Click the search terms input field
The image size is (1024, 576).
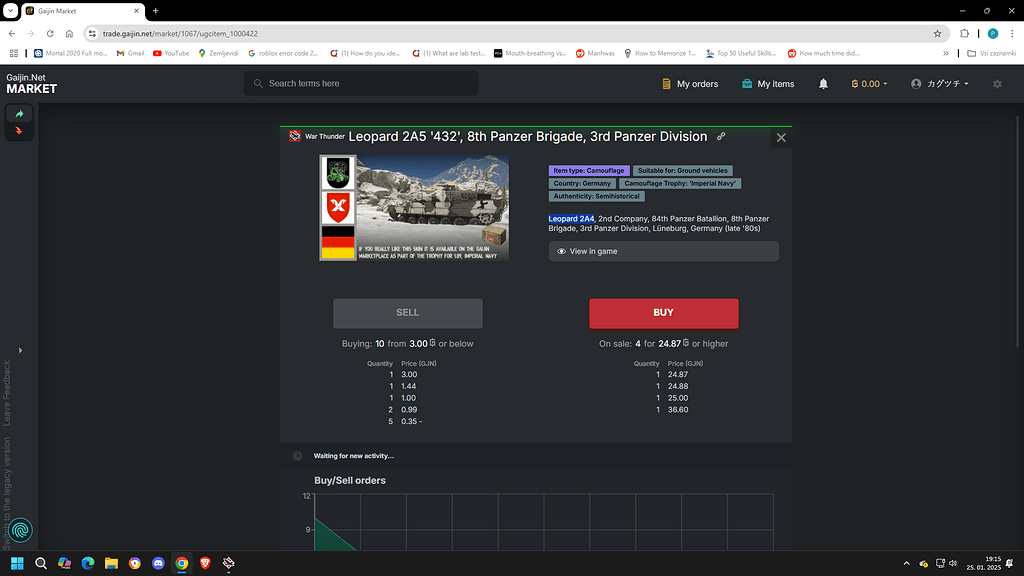tap(360, 84)
